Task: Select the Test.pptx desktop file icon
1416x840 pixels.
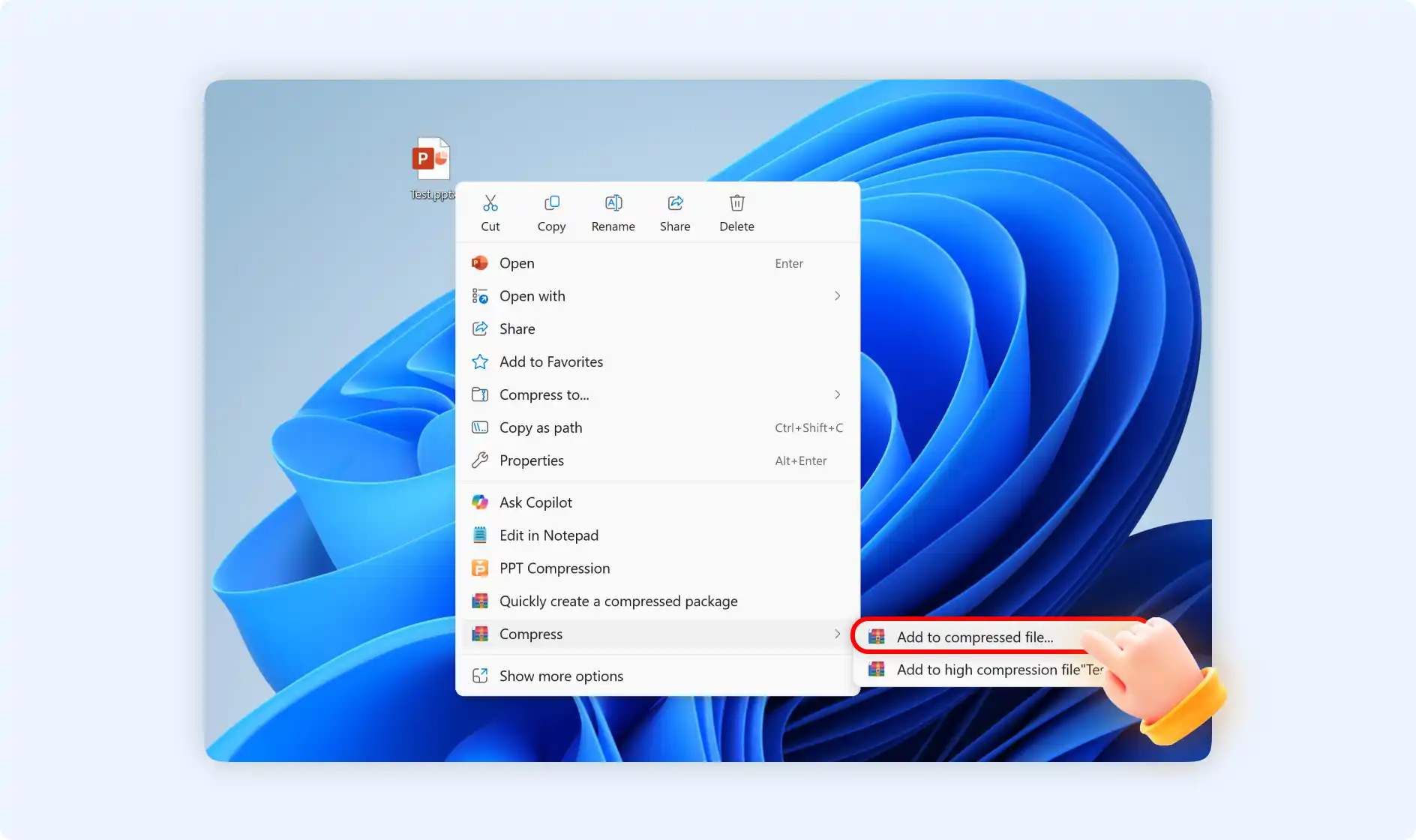Action: [x=431, y=158]
